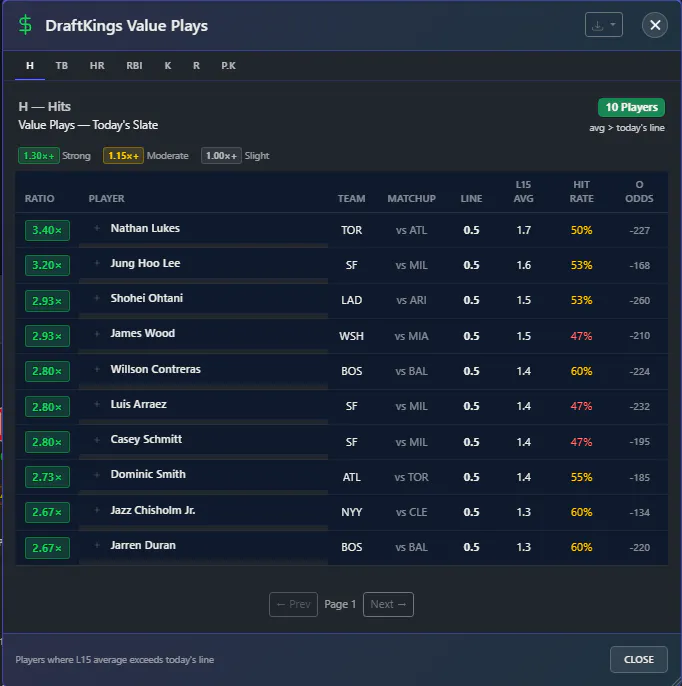This screenshot has width=682, height=686.
Task: Click Shohei Ohtani player name
Action: pos(147,298)
